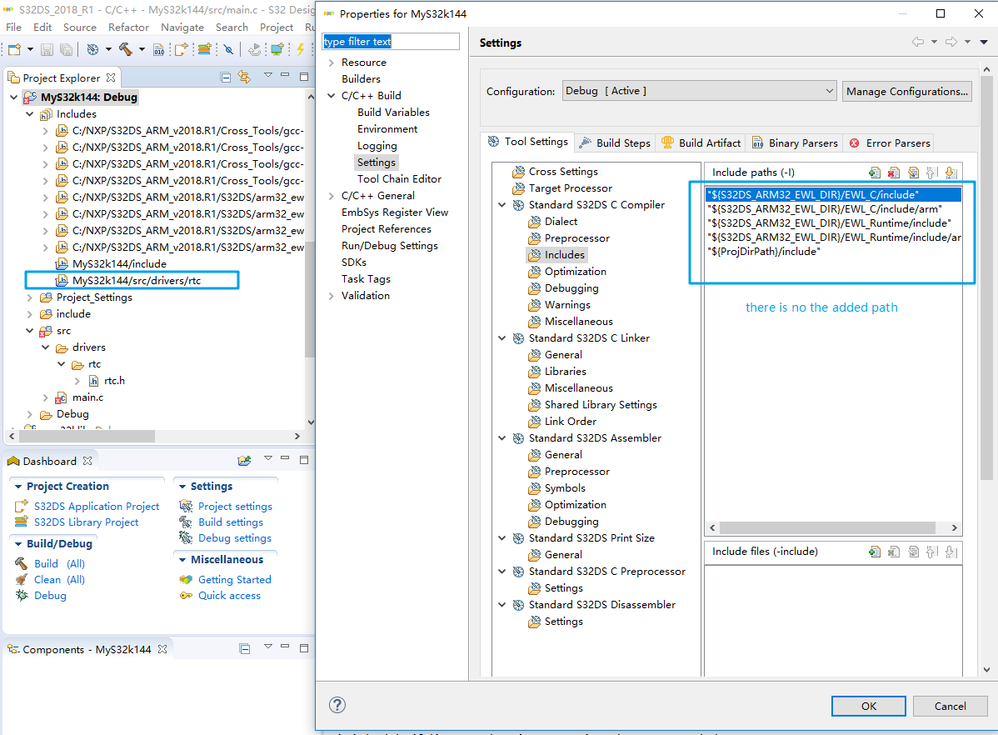This screenshot has width=998, height=735.
Task: Click the binary 010 file toolbar icon
Action: point(159,49)
